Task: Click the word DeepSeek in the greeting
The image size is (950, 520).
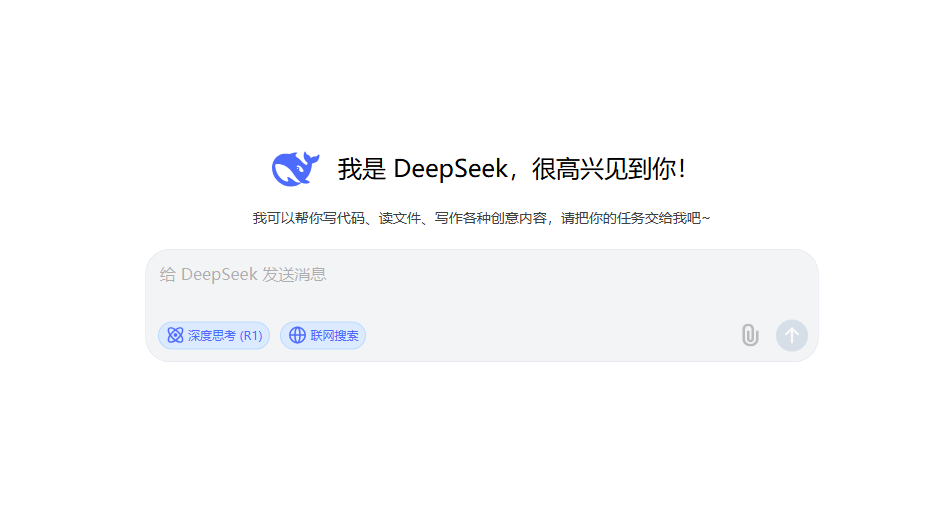Action: point(451,169)
